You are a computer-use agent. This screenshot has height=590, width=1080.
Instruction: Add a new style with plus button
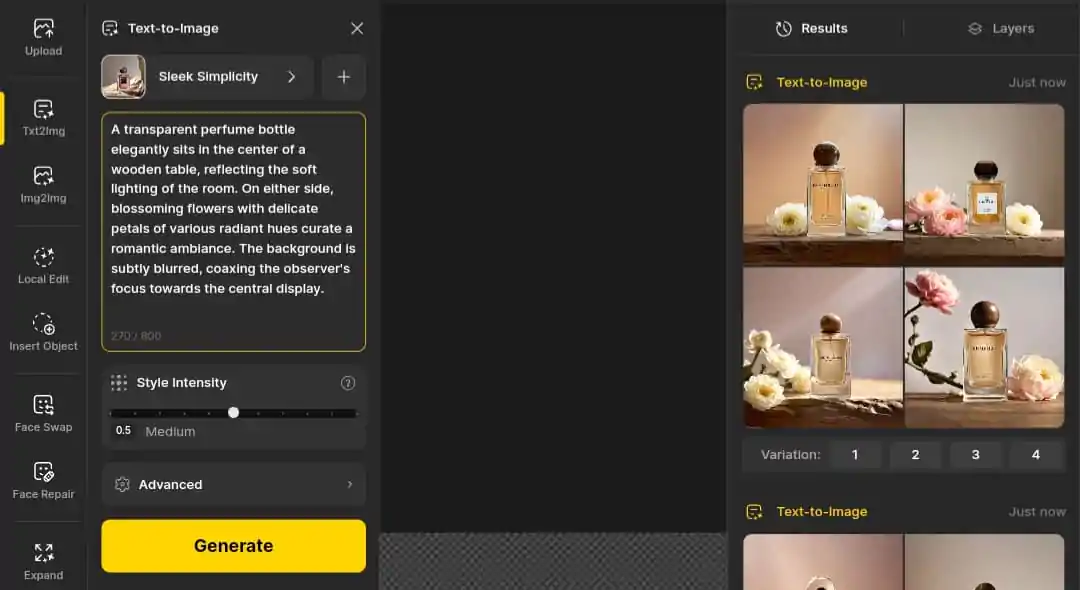pos(343,77)
